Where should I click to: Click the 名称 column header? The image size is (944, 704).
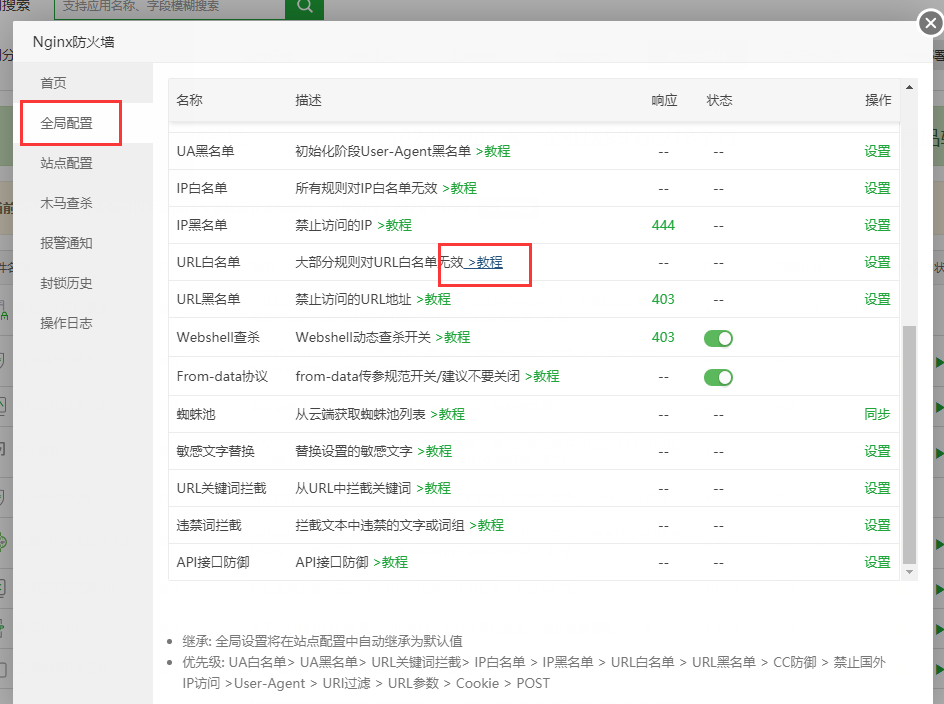click(x=190, y=101)
